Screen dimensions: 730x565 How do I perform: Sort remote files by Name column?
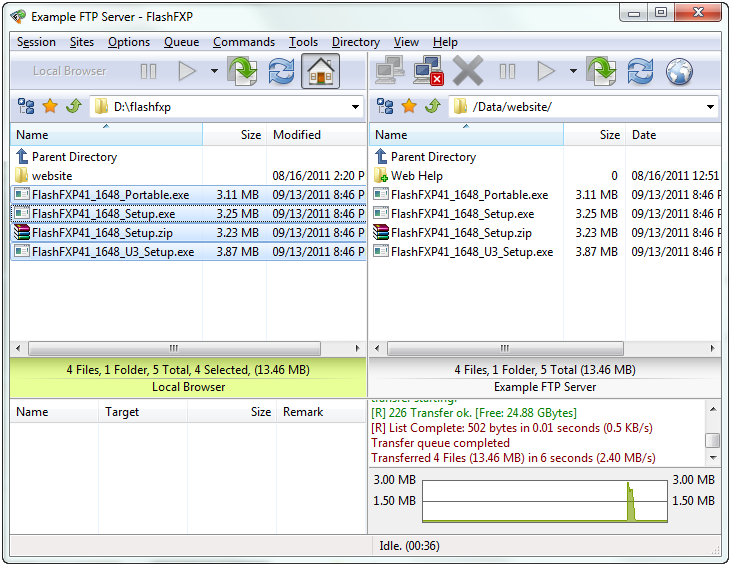[x=466, y=135]
